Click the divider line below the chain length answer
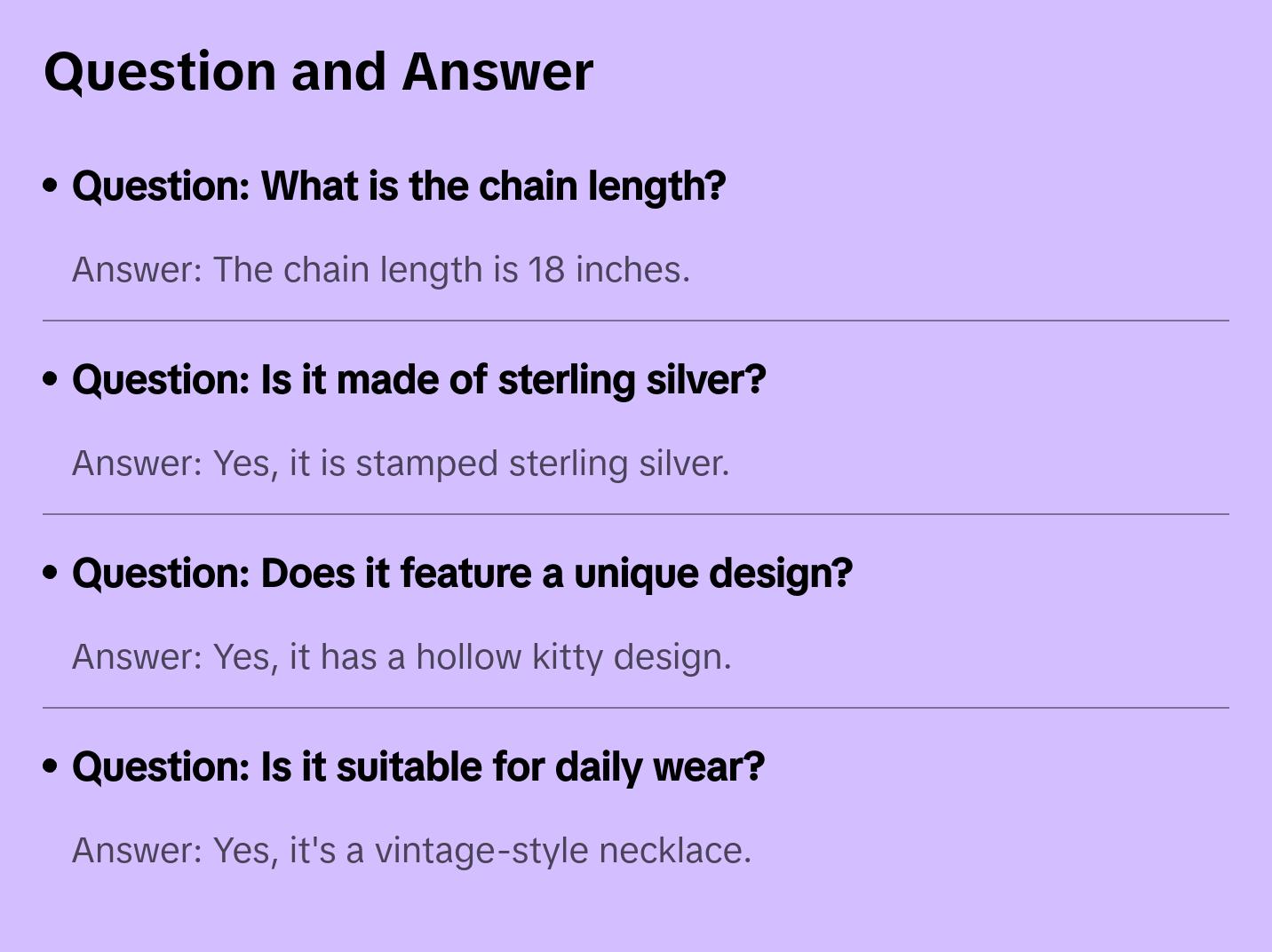 (x=636, y=321)
